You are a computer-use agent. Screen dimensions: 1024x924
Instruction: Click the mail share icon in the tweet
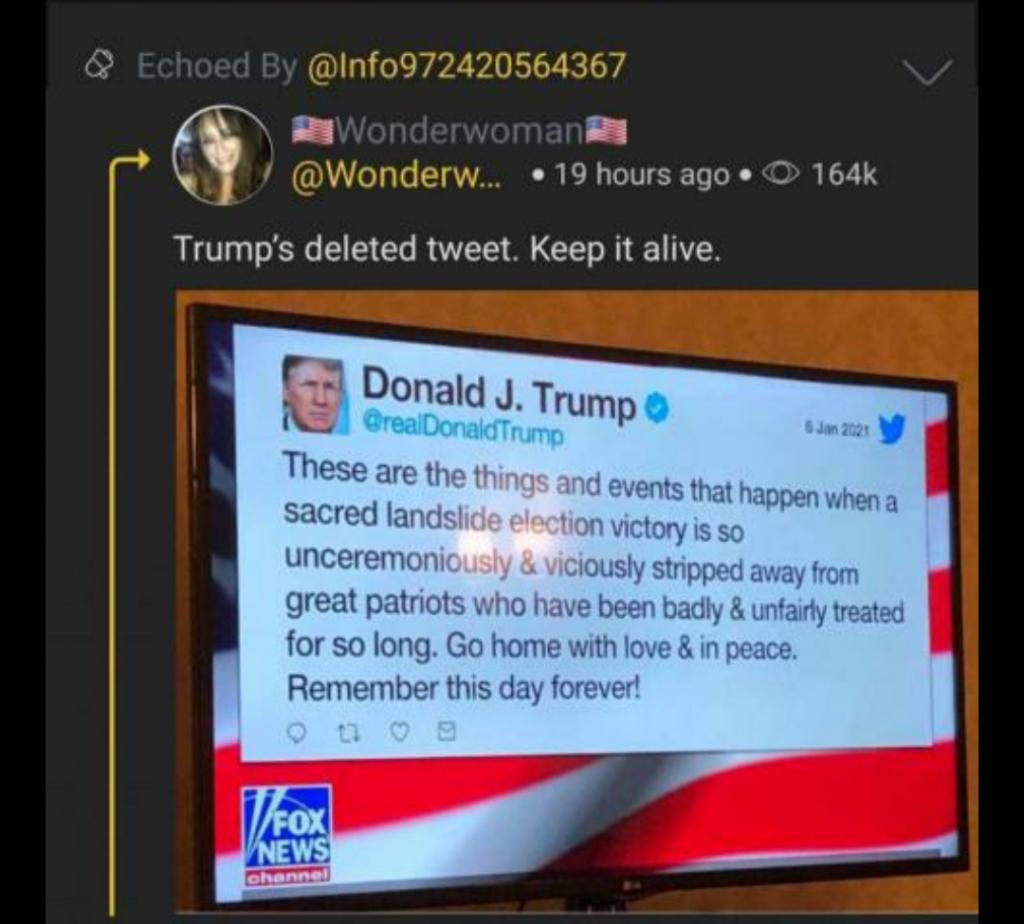click(x=446, y=731)
